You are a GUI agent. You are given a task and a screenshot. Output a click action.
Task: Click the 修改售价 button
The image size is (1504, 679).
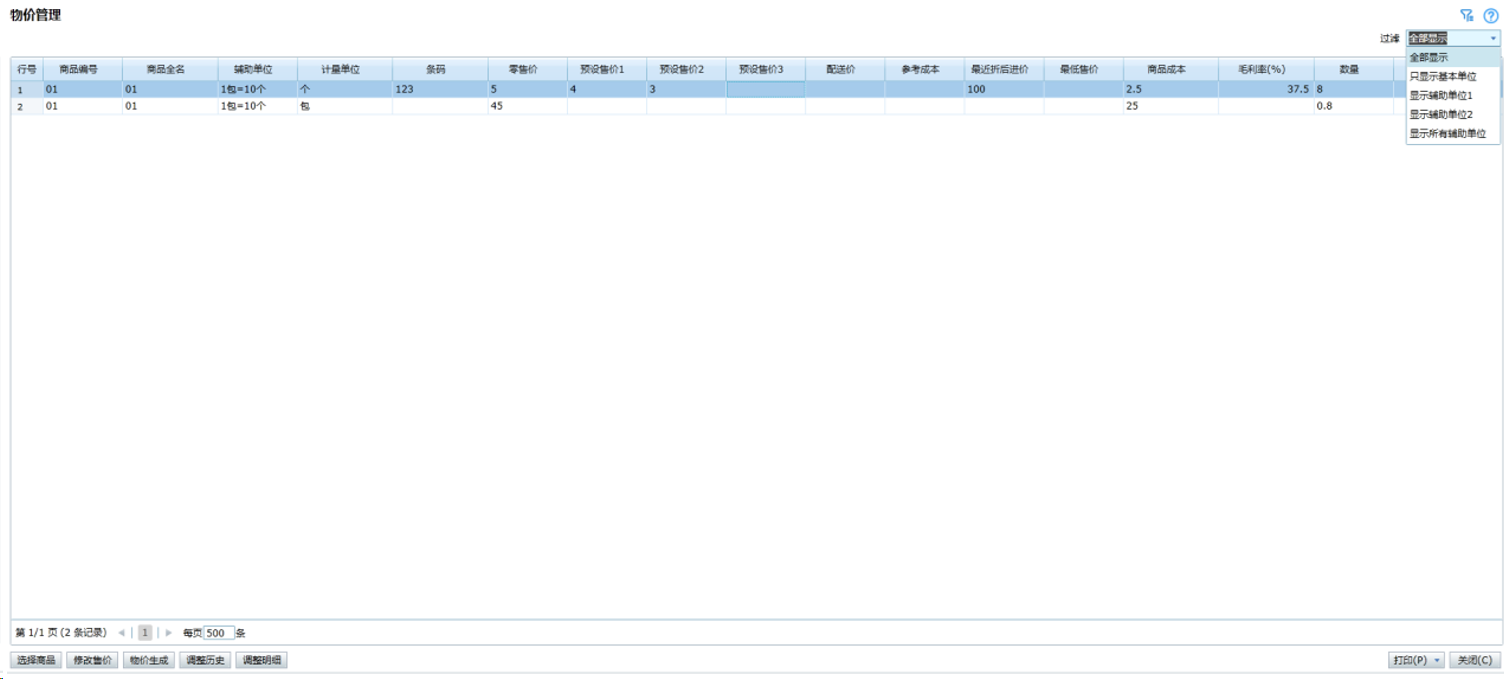coord(93,660)
